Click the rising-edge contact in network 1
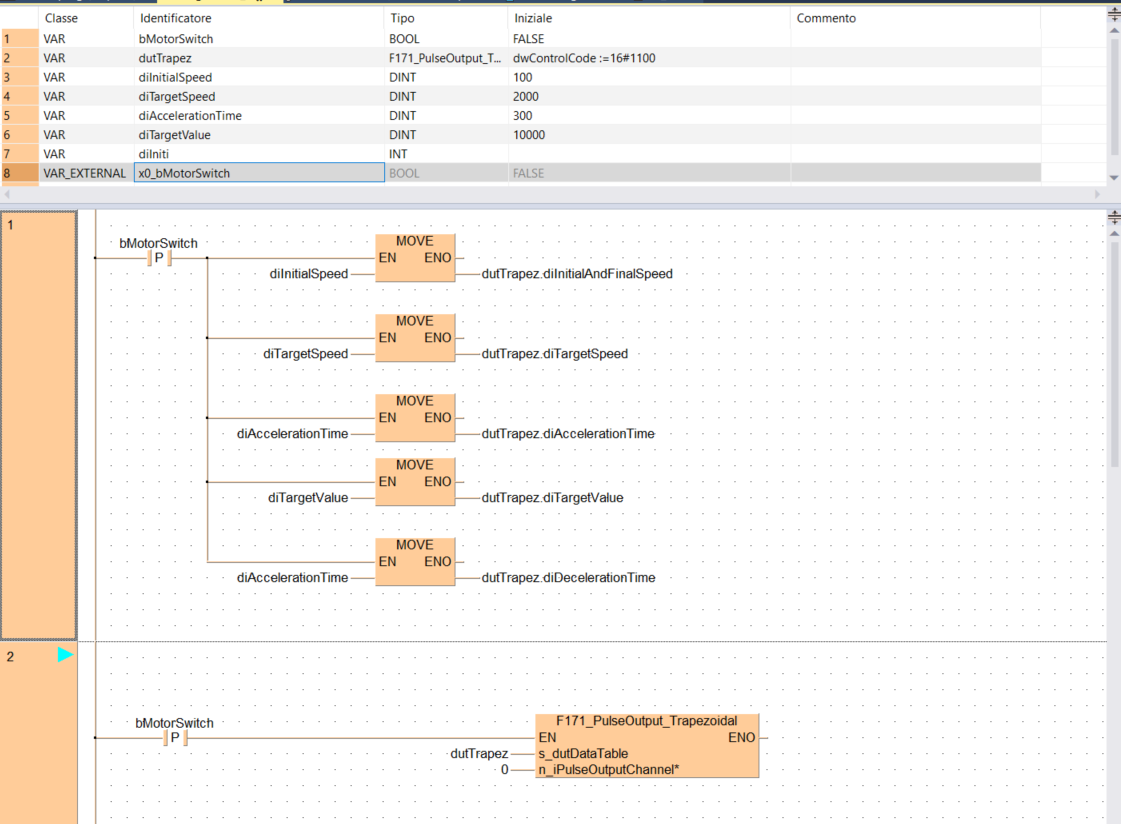The width and height of the screenshot is (1121, 824). click(159, 259)
